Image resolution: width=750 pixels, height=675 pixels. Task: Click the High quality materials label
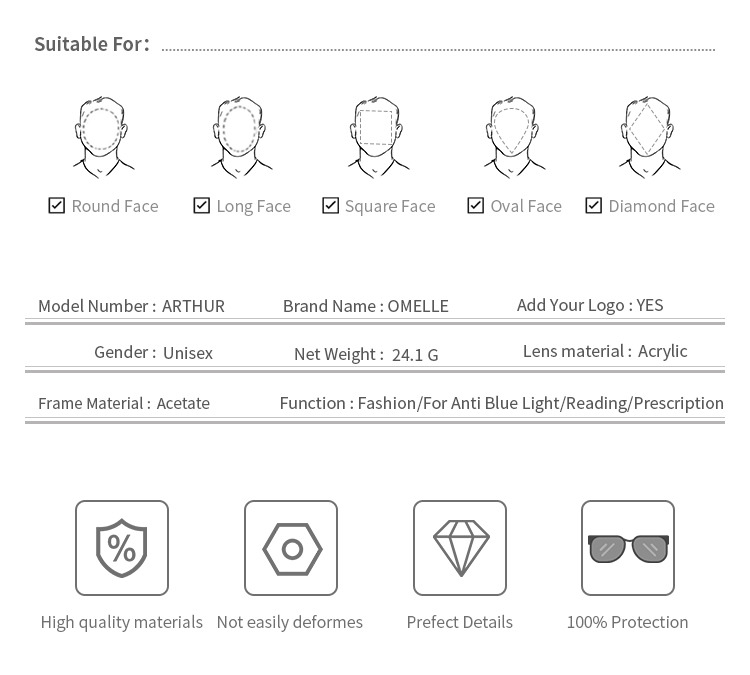122,622
